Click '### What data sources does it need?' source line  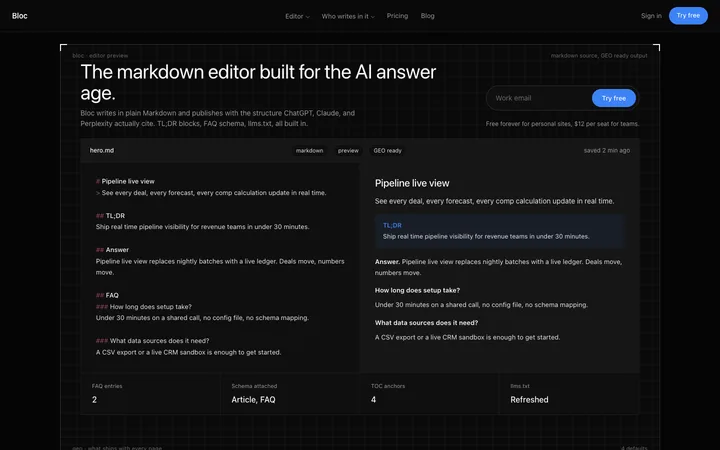[152, 341]
